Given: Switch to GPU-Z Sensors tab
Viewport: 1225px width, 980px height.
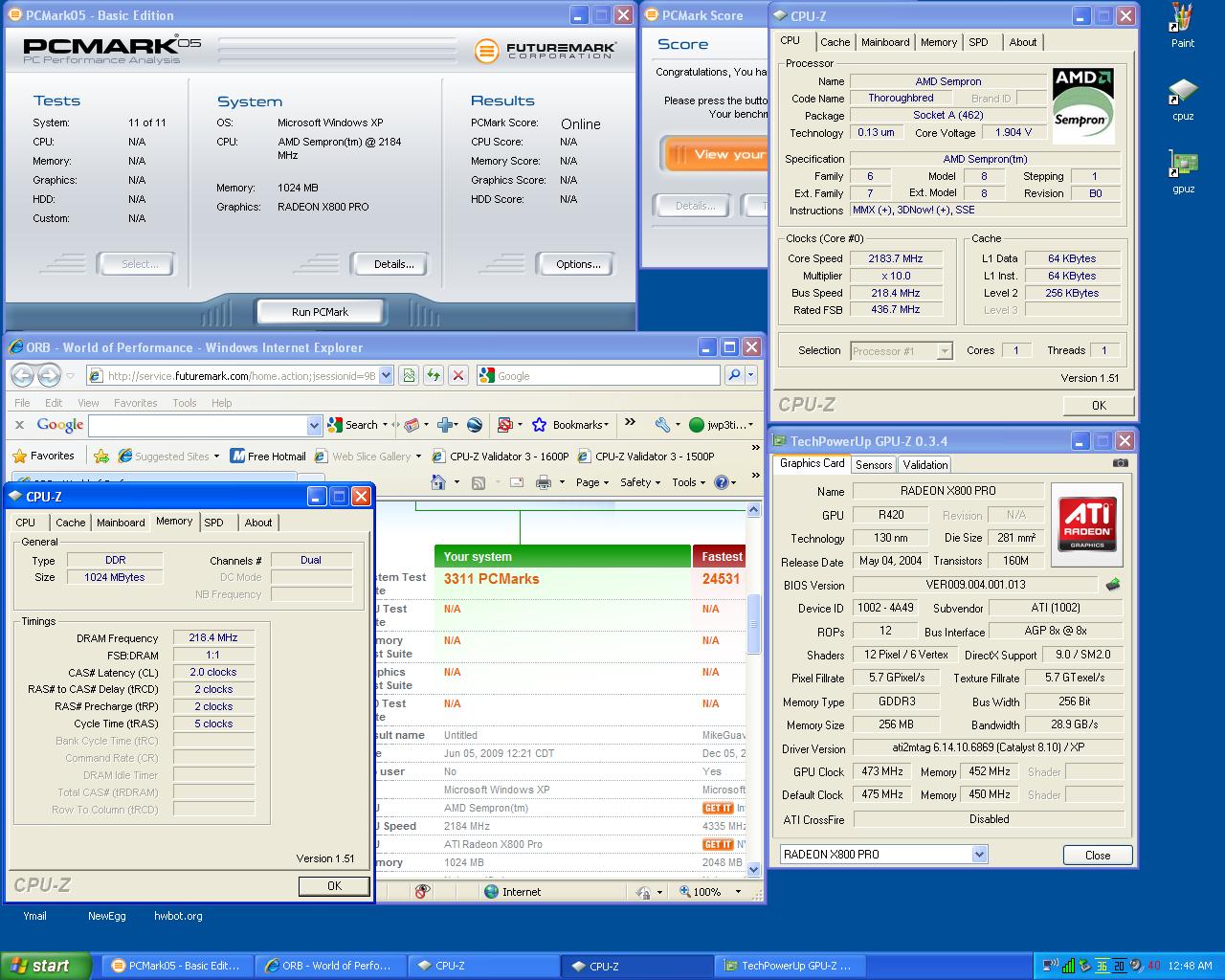Looking at the screenshot, I should coord(874,464).
